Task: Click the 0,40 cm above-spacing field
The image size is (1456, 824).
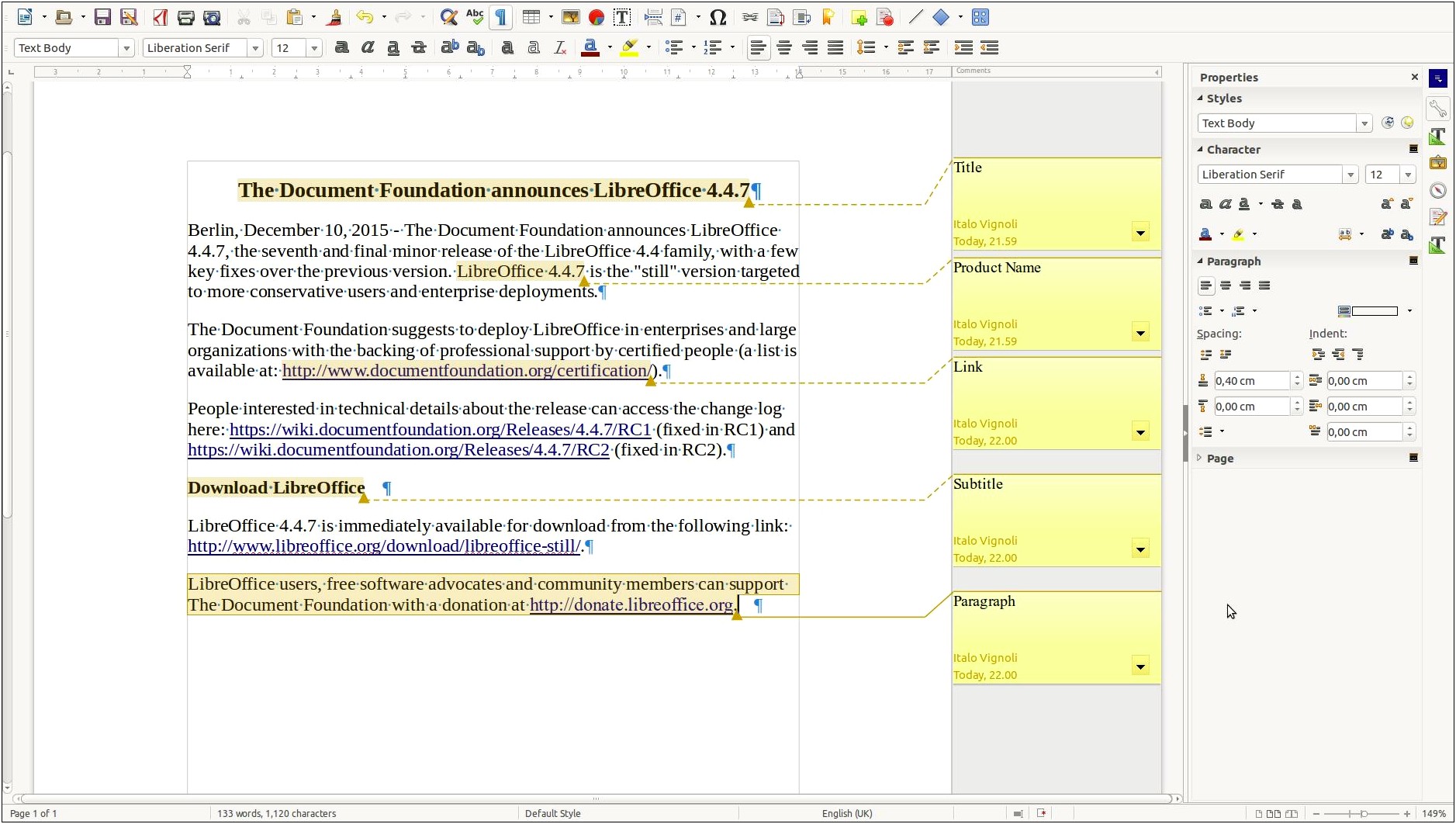Action: pyautogui.click(x=1251, y=381)
